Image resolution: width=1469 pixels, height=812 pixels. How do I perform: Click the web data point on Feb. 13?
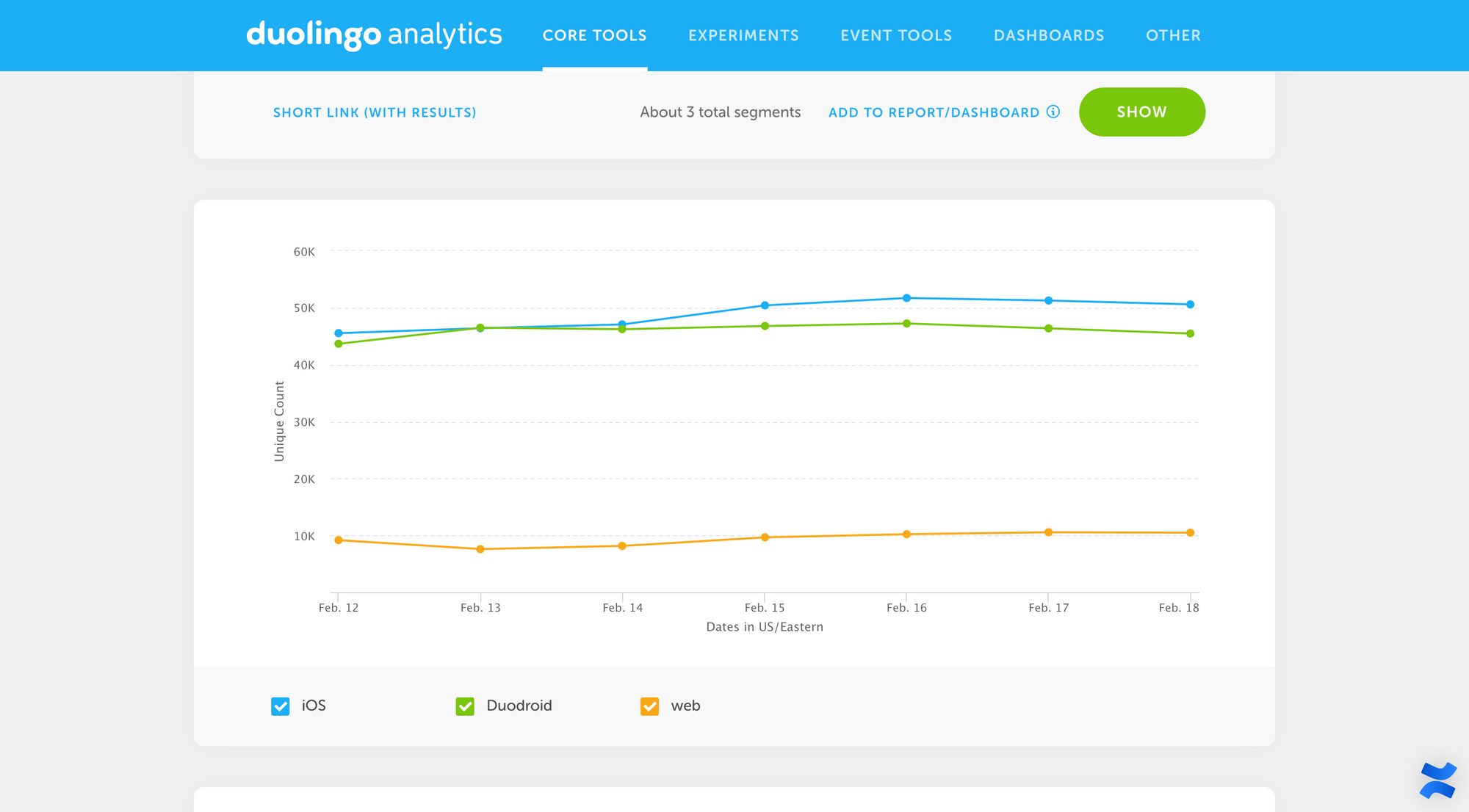pos(480,549)
